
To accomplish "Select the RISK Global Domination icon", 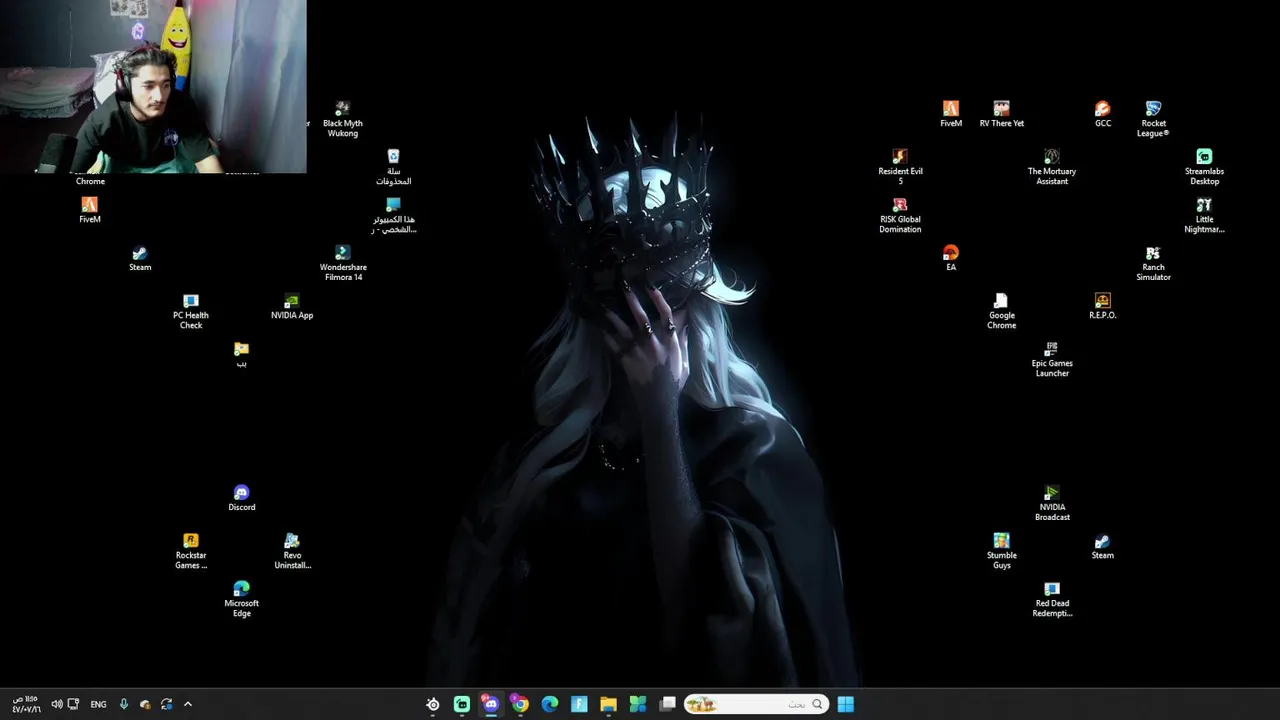I will [x=900, y=215].
